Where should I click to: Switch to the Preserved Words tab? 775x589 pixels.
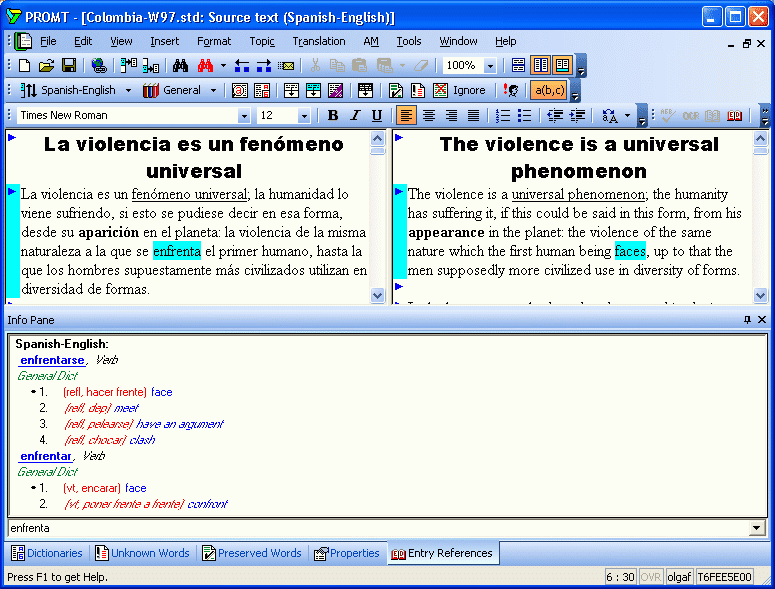252,553
